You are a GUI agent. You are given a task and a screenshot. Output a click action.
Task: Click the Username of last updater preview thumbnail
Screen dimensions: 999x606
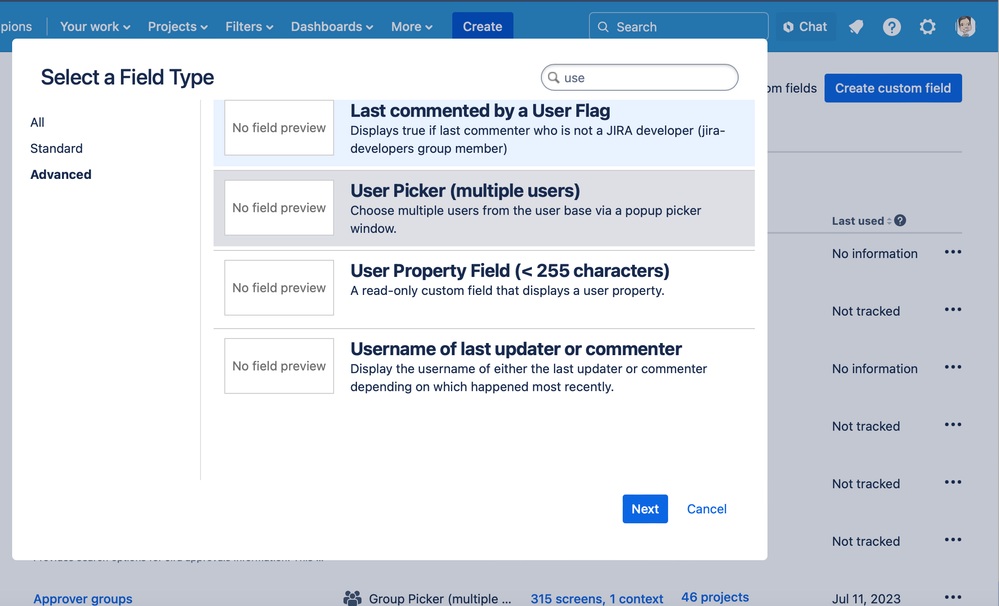tap(279, 366)
